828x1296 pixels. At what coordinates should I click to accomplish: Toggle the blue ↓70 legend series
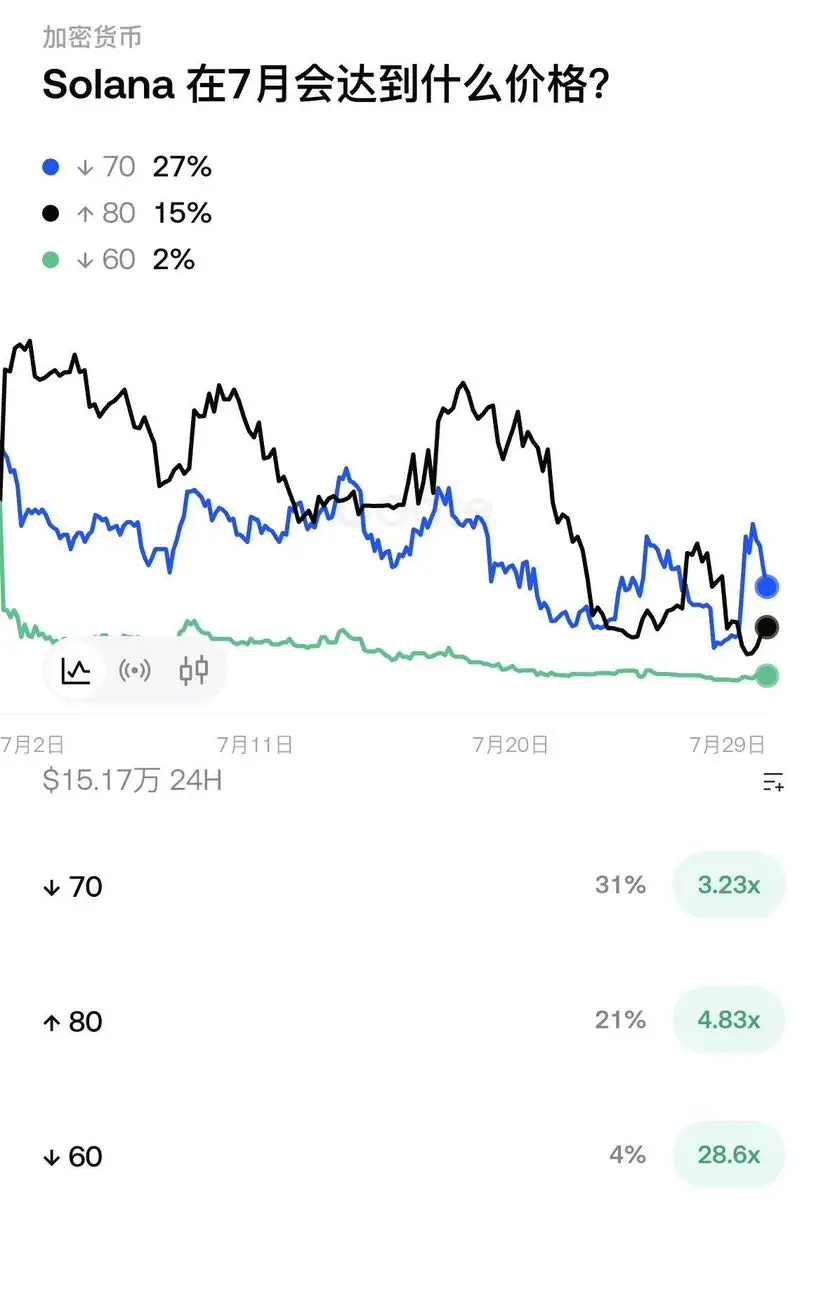pyautogui.click(x=127, y=167)
